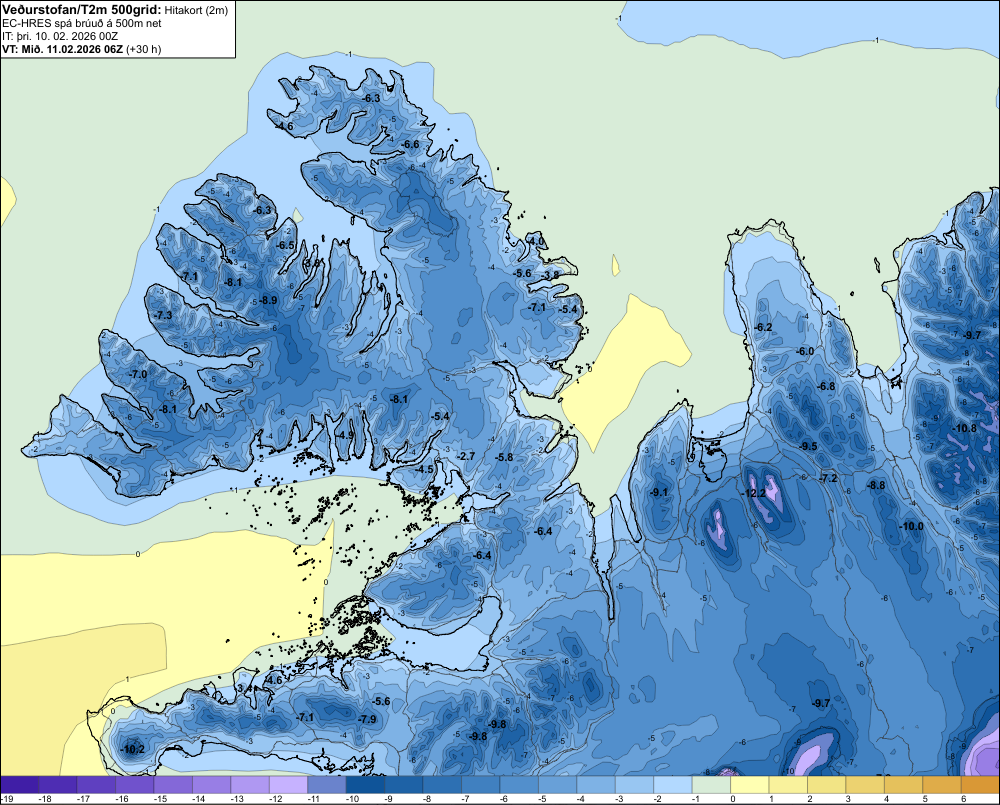Select the -5.8 temperature value

pos(504,457)
